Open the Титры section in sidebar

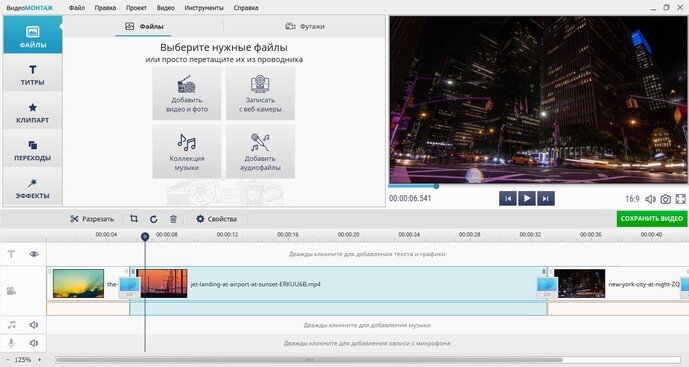[x=33, y=75]
